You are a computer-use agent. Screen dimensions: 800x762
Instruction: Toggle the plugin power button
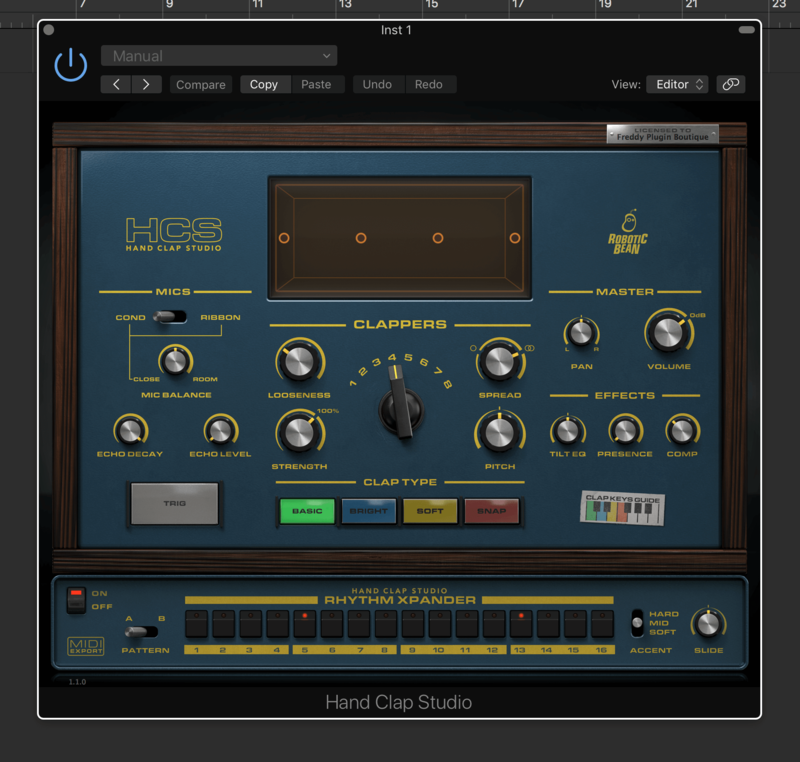(x=70, y=65)
